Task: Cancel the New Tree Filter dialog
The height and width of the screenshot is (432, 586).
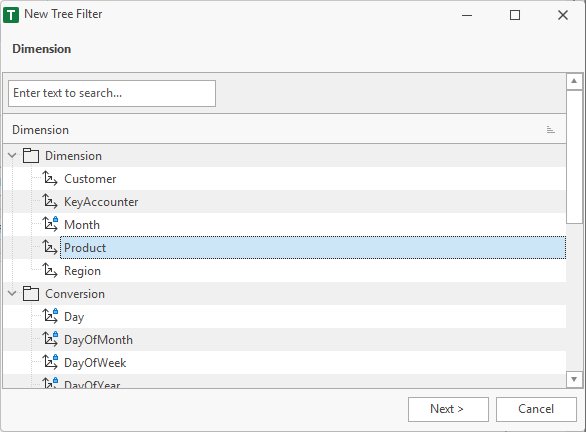Action: [536, 409]
